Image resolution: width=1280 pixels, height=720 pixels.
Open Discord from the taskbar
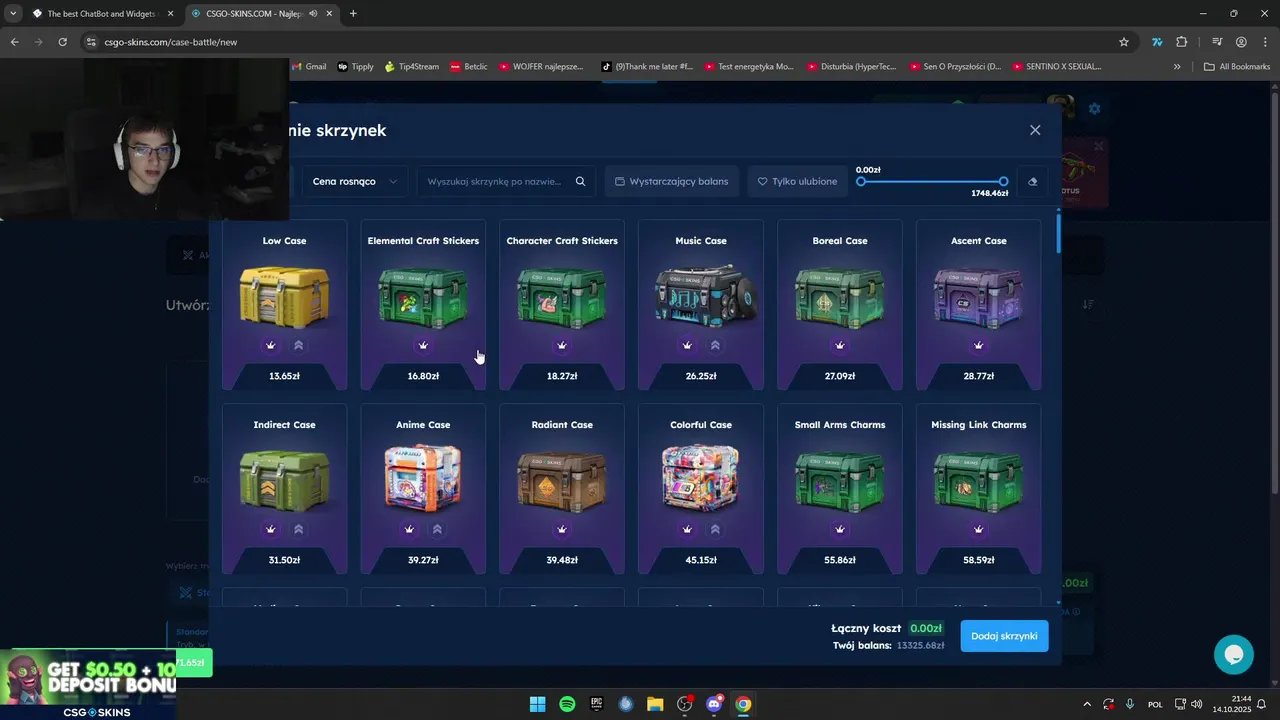coord(714,704)
